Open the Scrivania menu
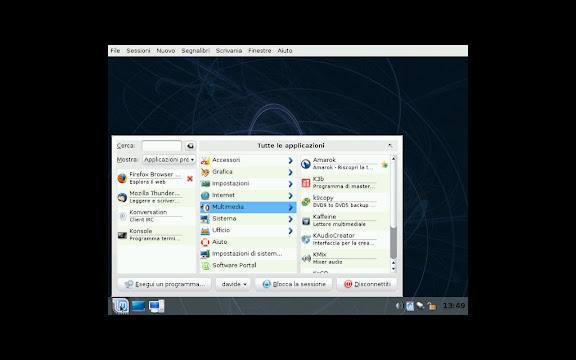 point(229,51)
